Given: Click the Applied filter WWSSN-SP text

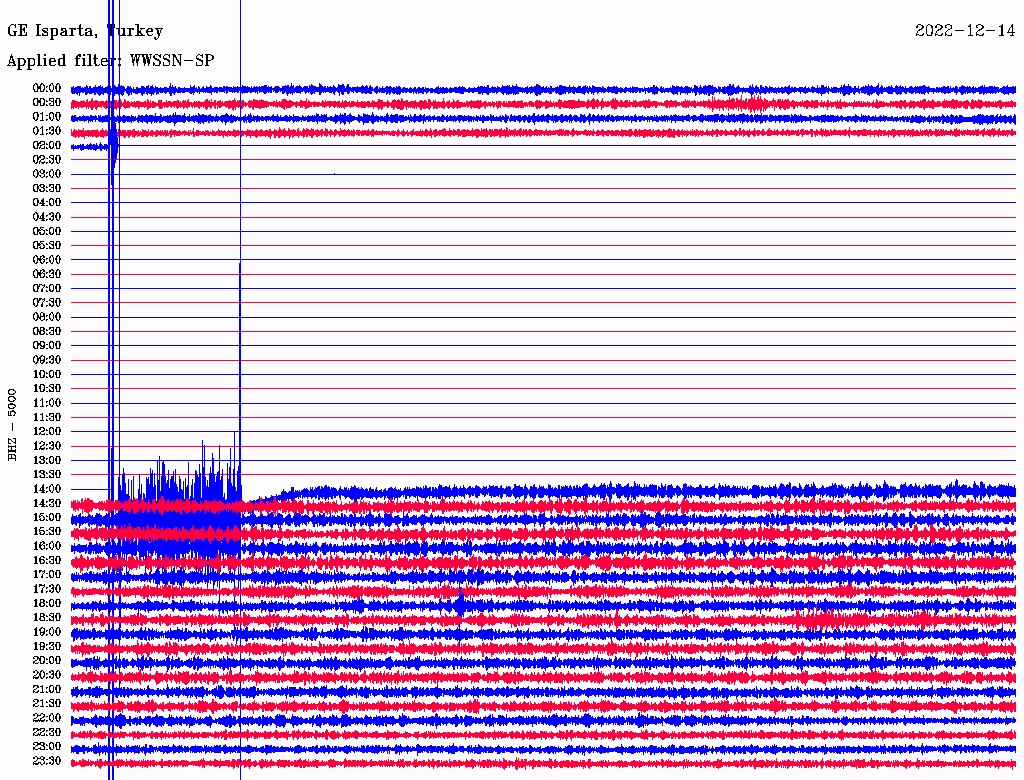Looking at the screenshot, I should point(110,61).
